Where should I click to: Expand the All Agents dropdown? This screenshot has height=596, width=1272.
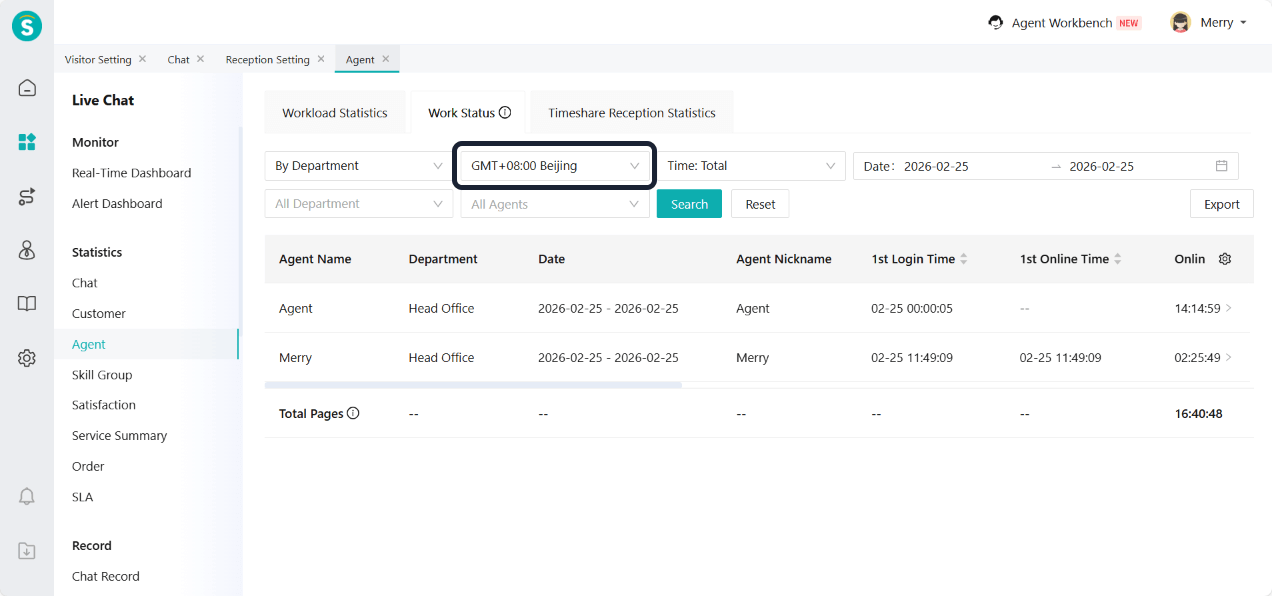[555, 204]
